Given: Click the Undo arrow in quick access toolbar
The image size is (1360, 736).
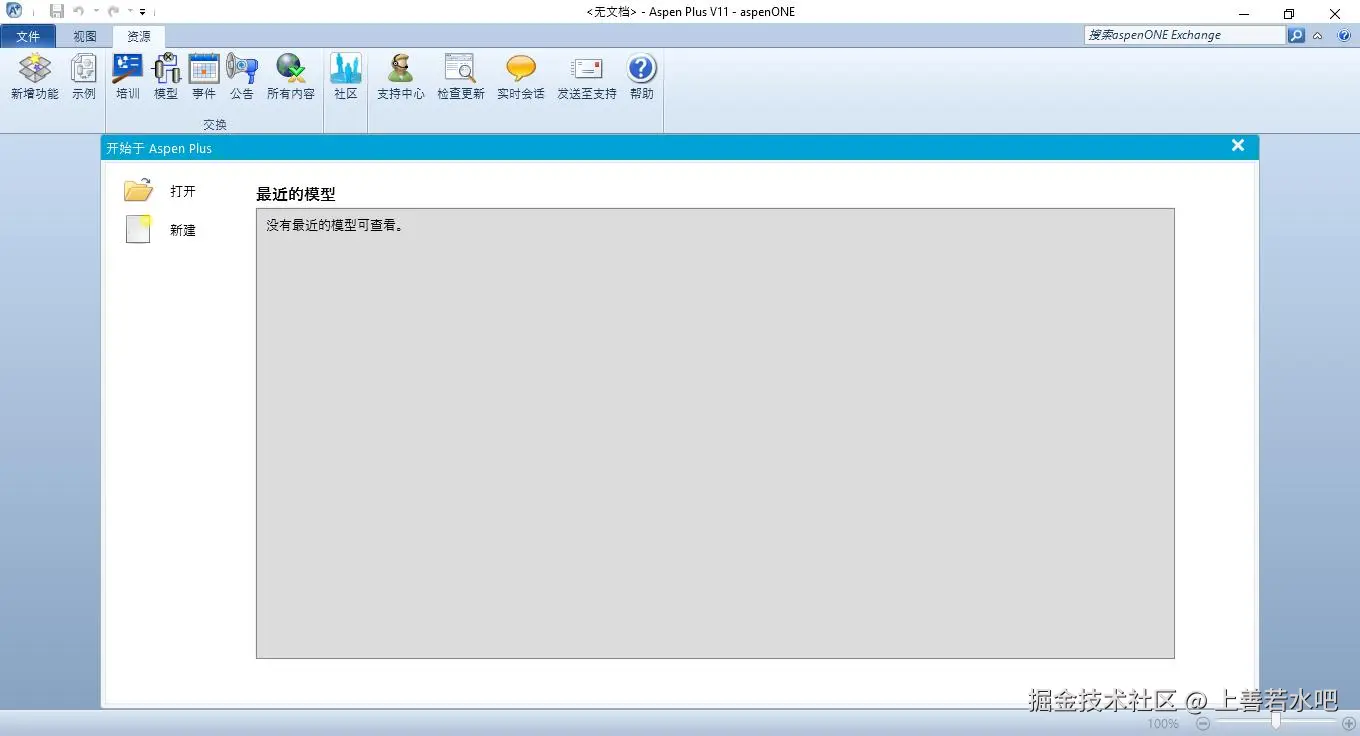Looking at the screenshot, I should (x=79, y=11).
